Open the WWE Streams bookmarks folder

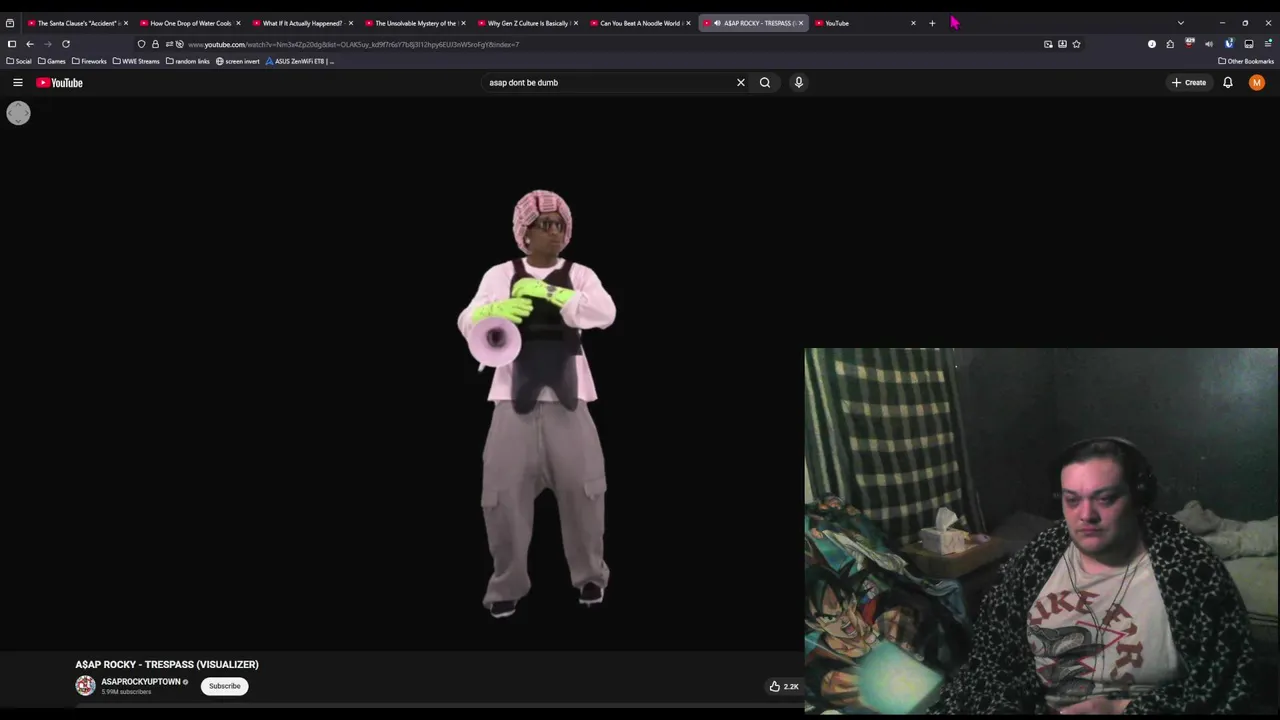pyautogui.click(x=136, y=61)
